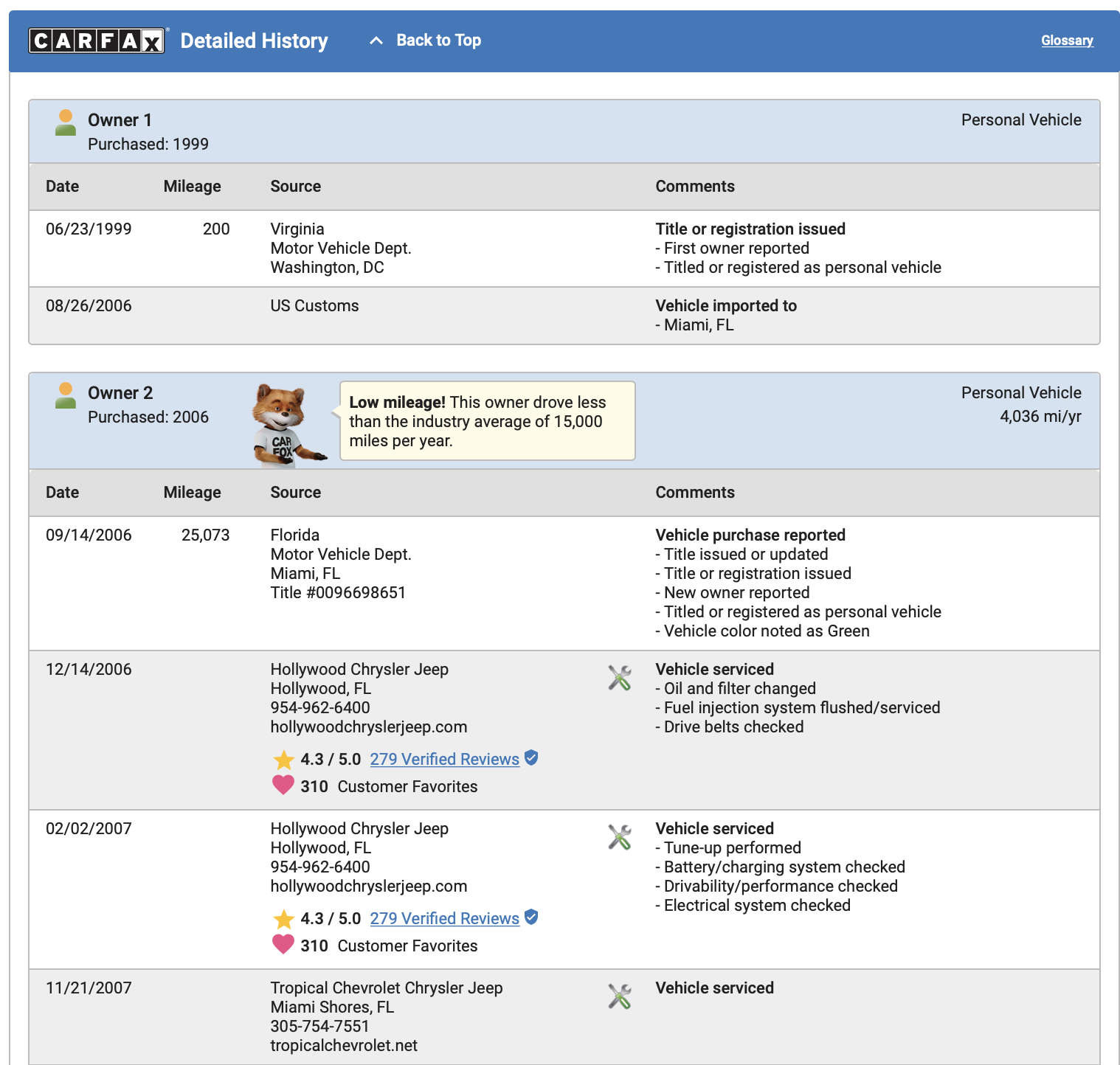Click Oil and filter changed comment
The image size is (1120, 1065).
tap(736, 688)
